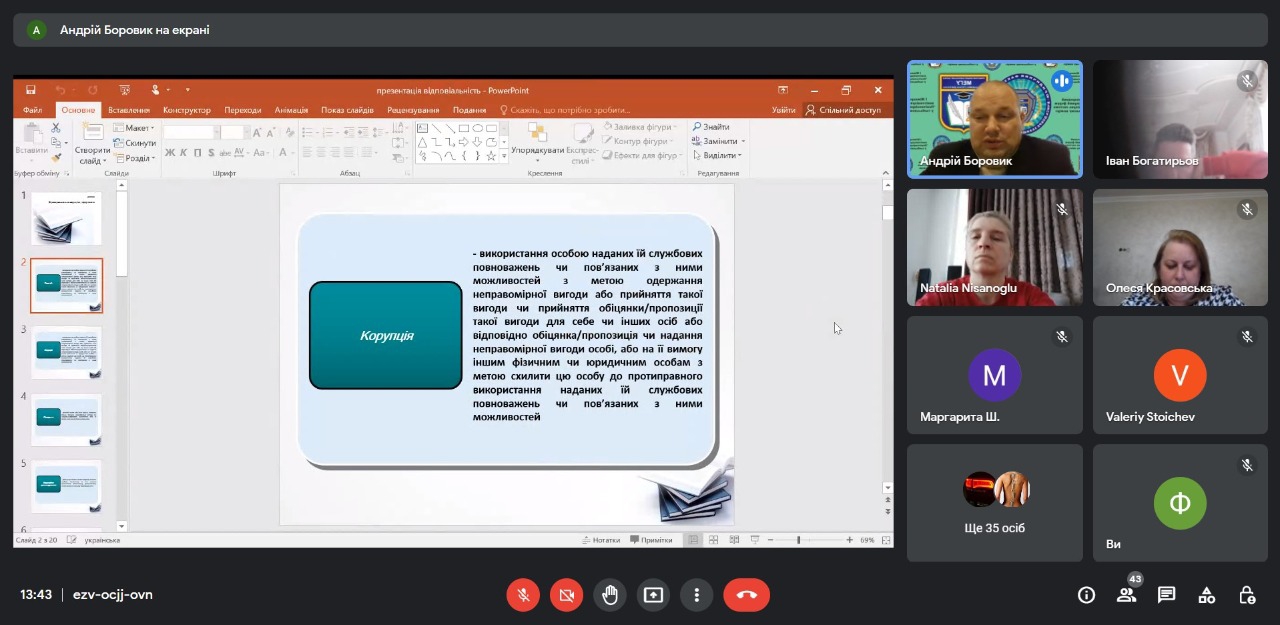The height and width of the screenshot is (625, 1280).
Task: Select the oval shape in shapes gallery
Action: (478, 128)
